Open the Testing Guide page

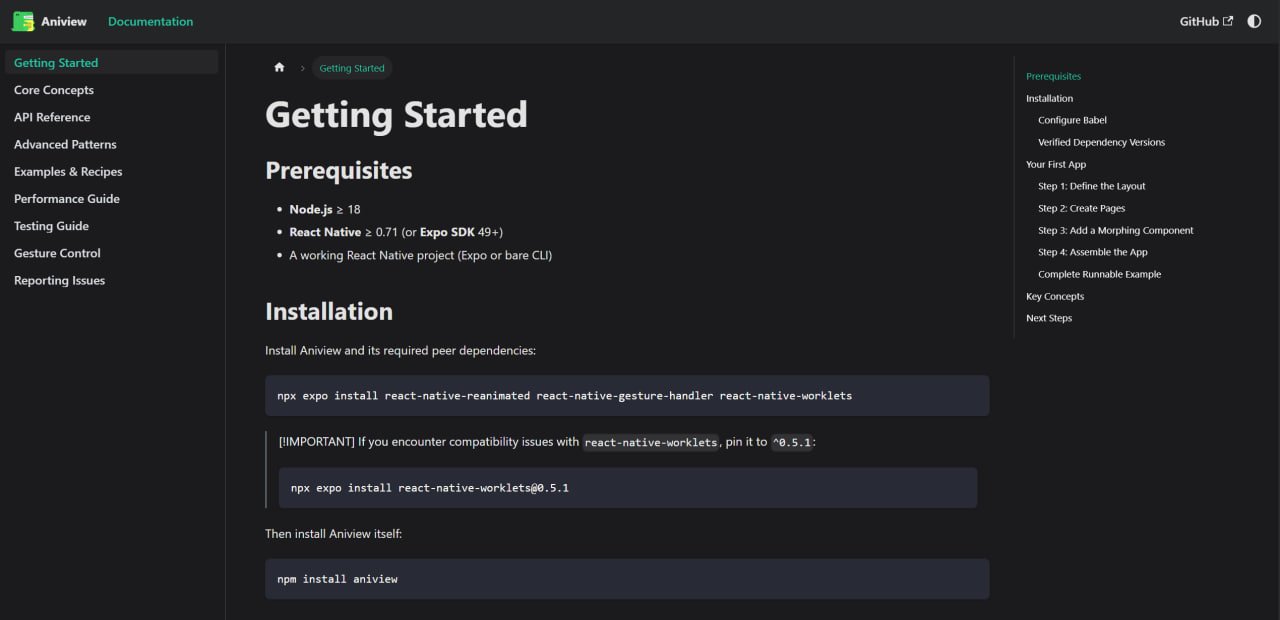coord(51,226)
